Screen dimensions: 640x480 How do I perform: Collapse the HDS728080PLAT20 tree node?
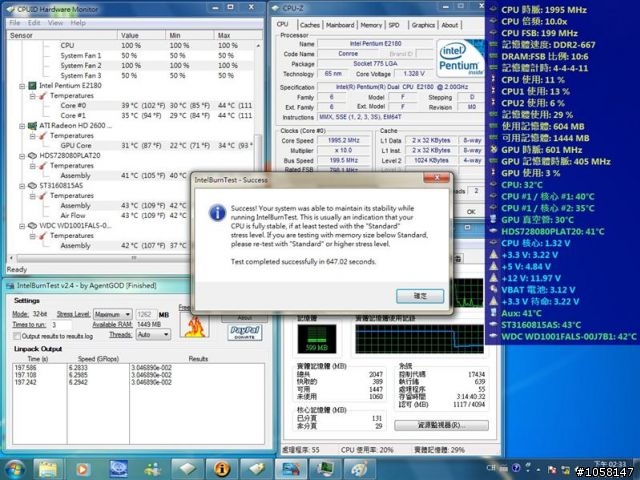22,156
